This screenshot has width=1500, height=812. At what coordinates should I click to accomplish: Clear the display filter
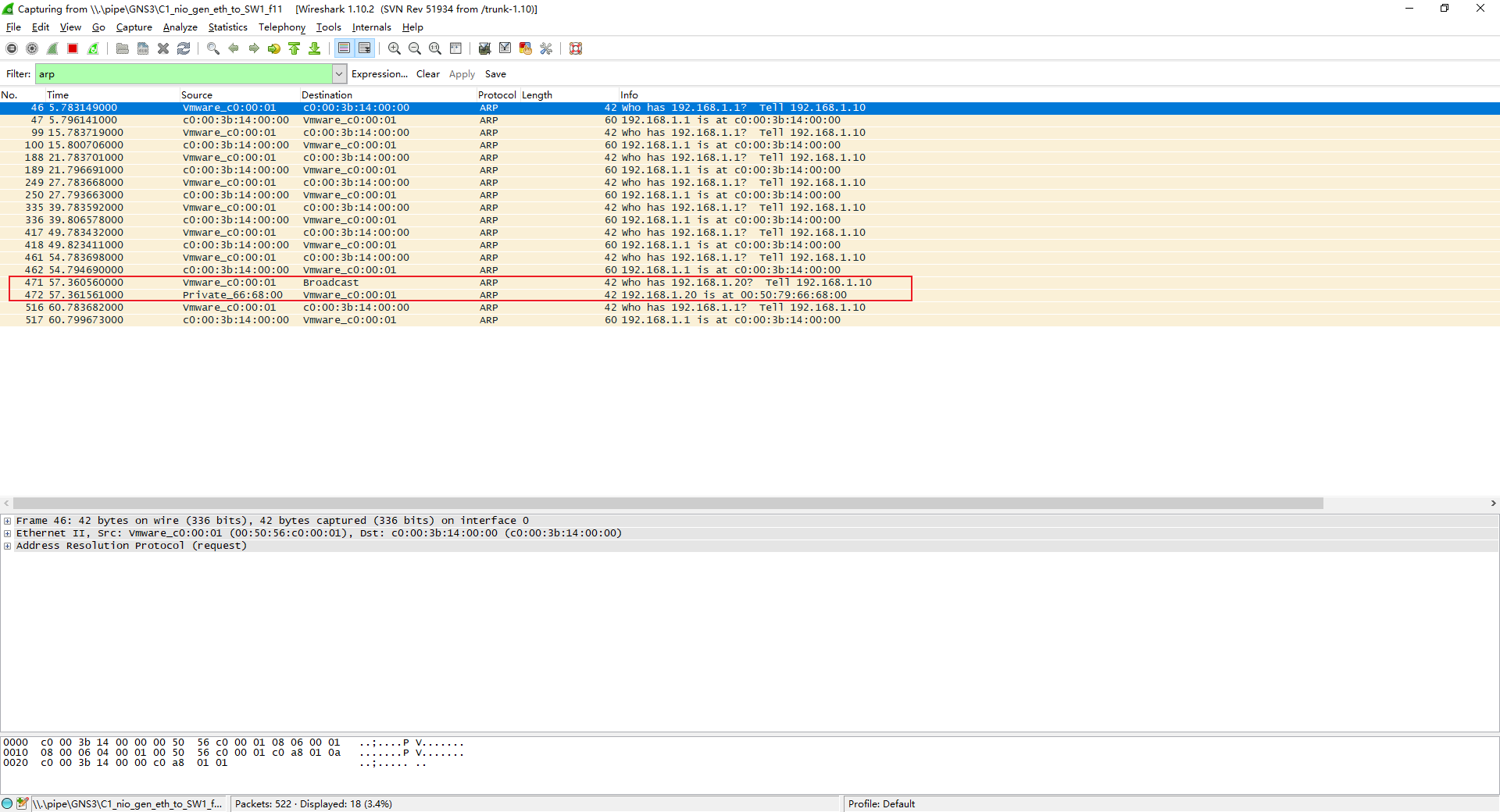pyautogui.click(x=428, y=74)
